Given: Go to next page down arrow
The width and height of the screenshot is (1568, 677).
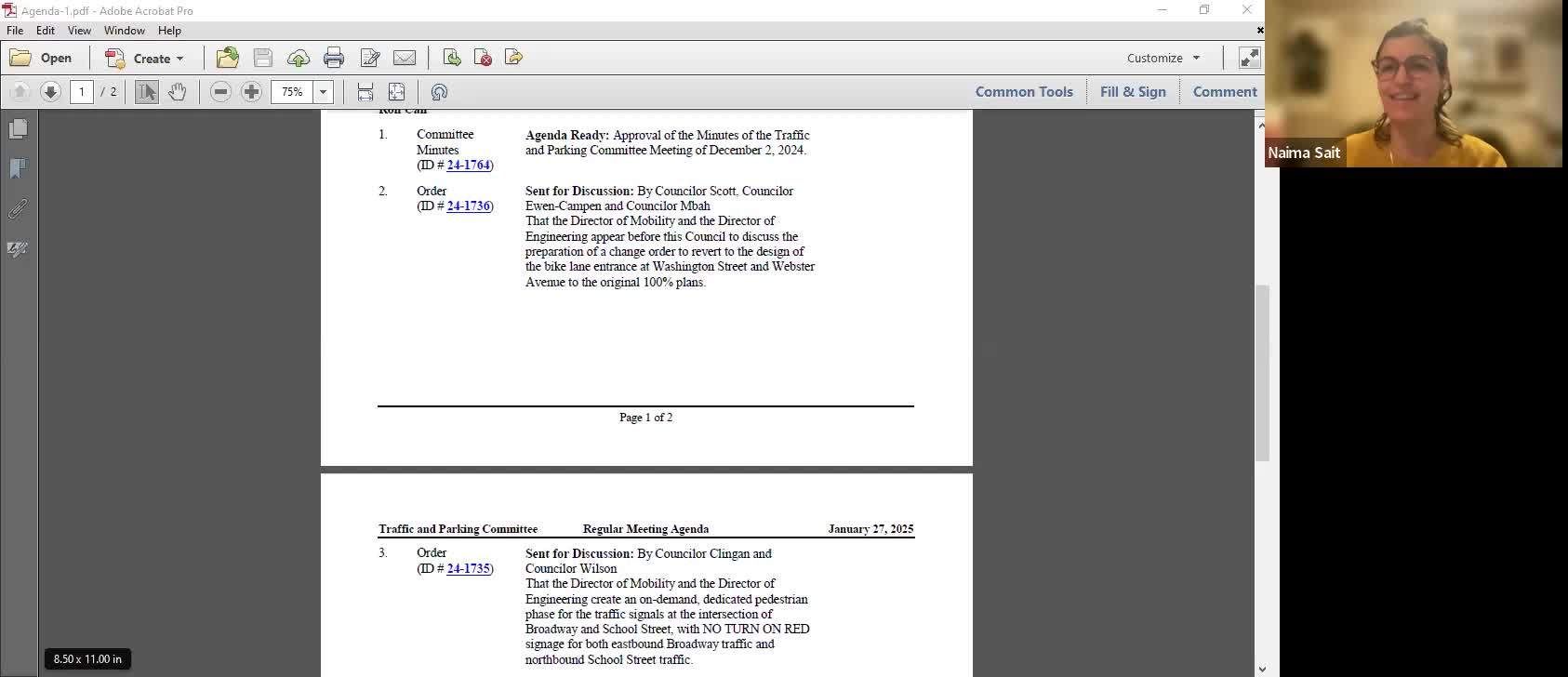Looking at the screenshot, I should [x=51, y=91].
